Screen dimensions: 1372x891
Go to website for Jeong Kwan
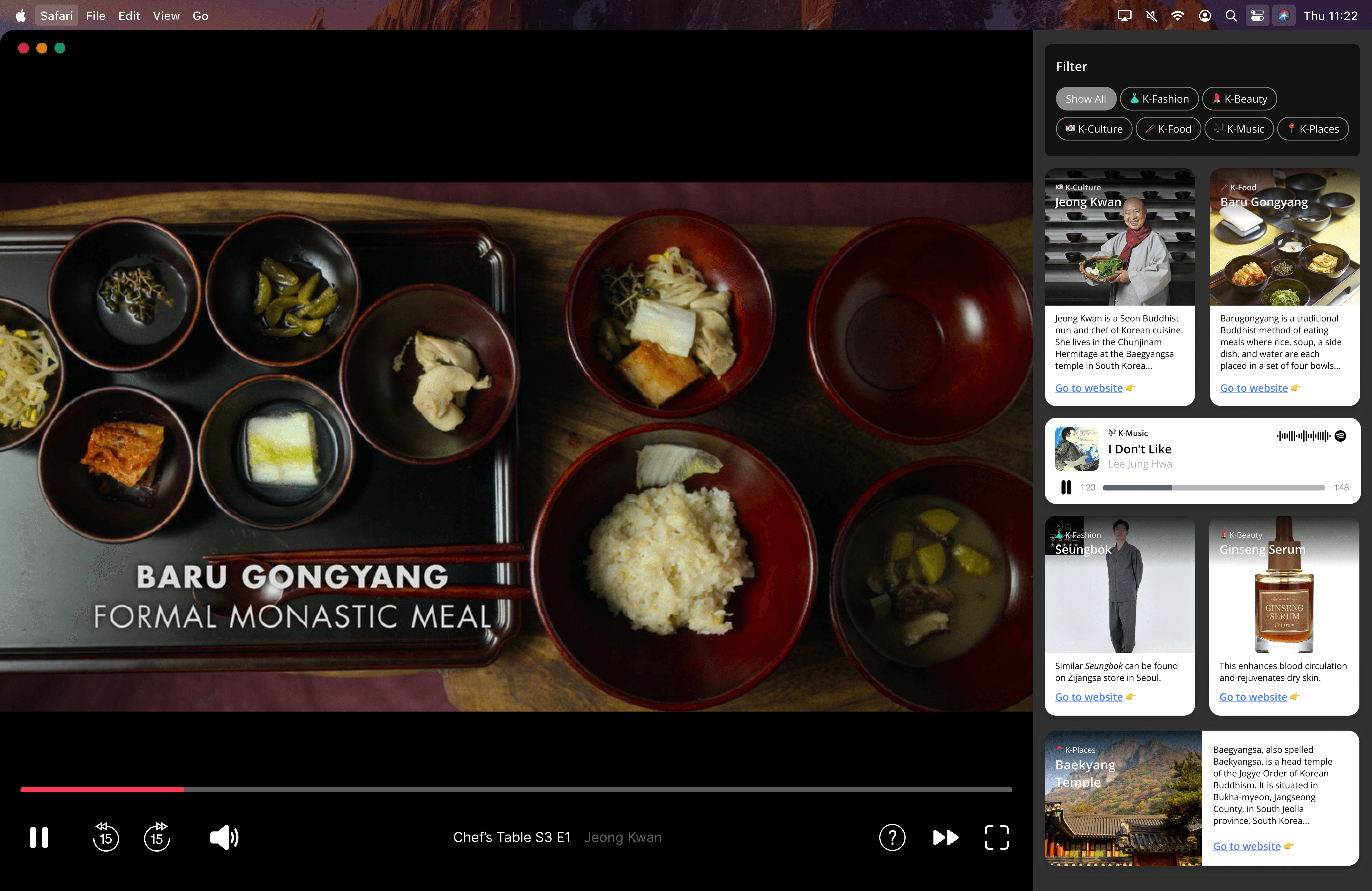[1088, 388]
